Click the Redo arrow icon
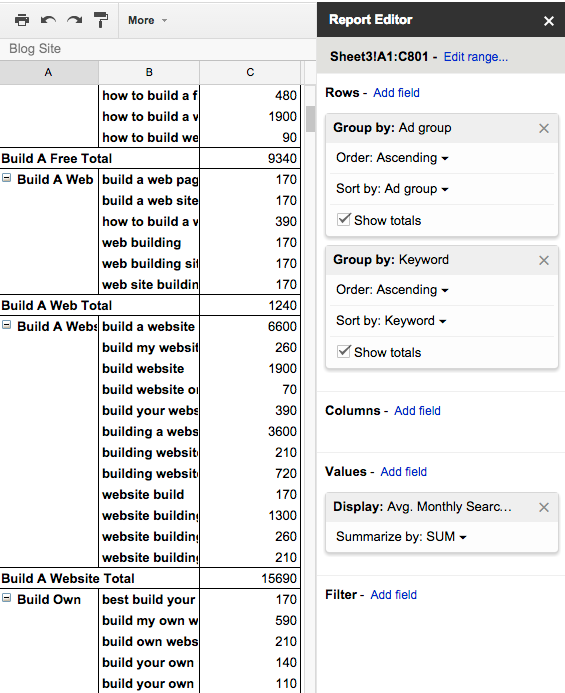 [75, 20]
